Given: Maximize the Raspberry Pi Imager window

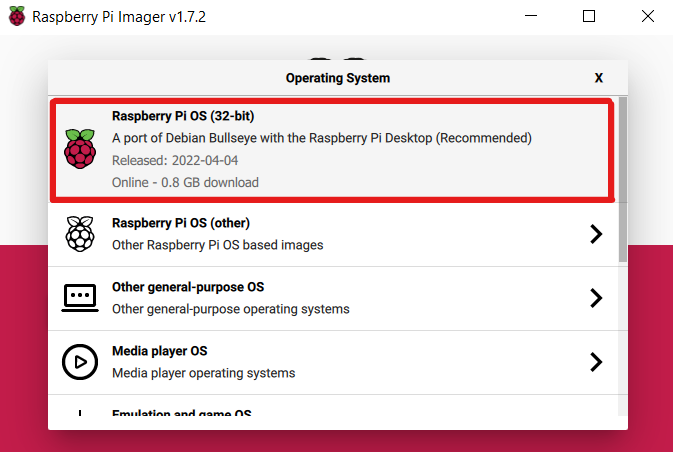Looking at the screenshot, I should click(x=589, y=16).
